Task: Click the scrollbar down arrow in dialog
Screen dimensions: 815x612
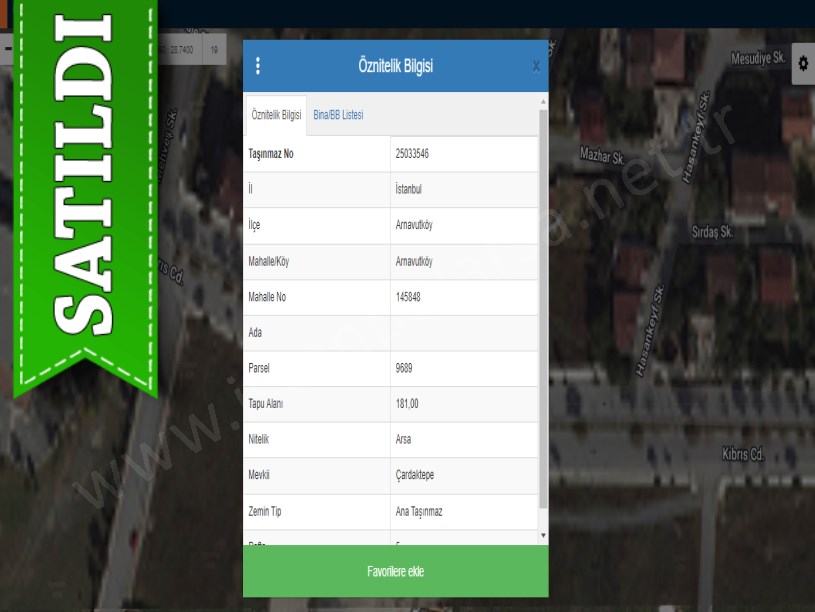Action: coord(543,536)
